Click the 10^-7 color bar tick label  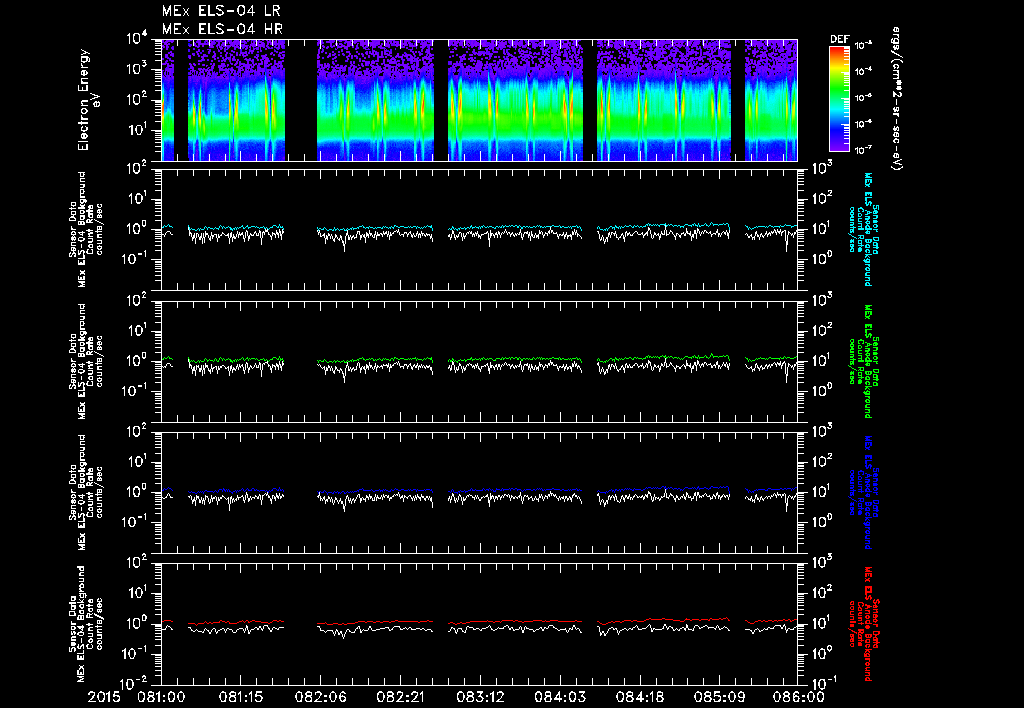click(863, 150)
